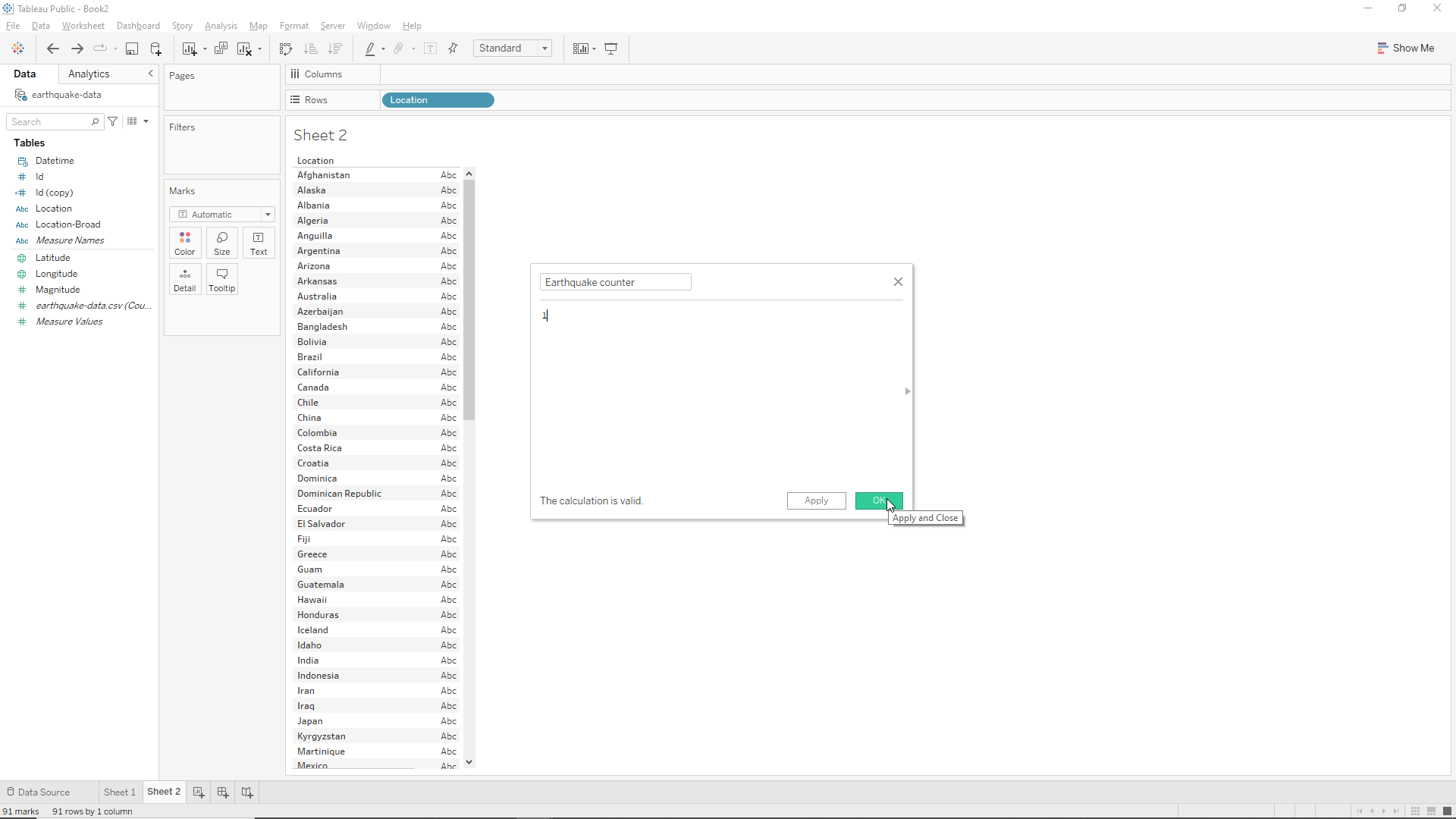The height and width of the screenshot is (819, 1456).
Task: Click the Tableau start page logo icon
Action: click(x=18, y=49)
